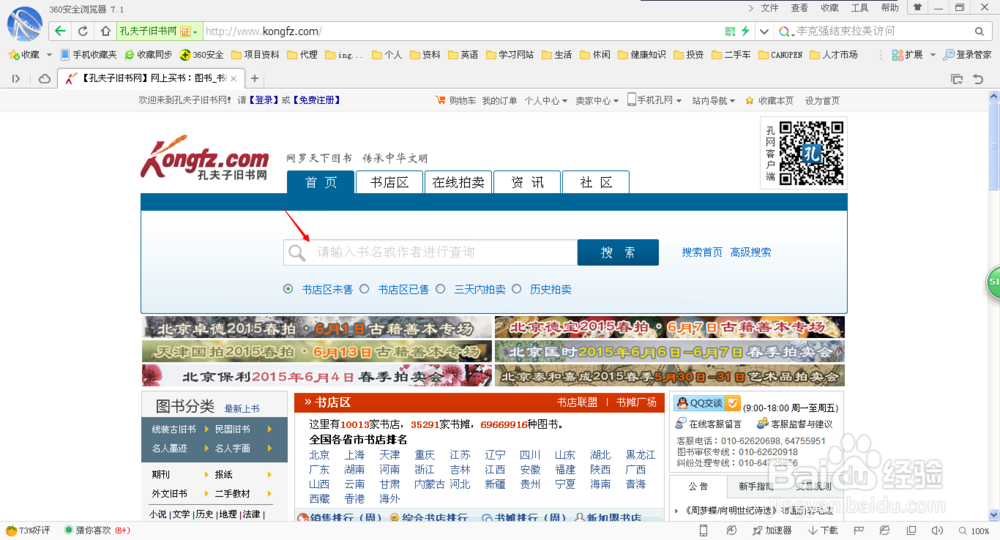Open the 北京 bookstore ranking link
This screenshot has height=540, width=1000.
(x=319, y=455)
